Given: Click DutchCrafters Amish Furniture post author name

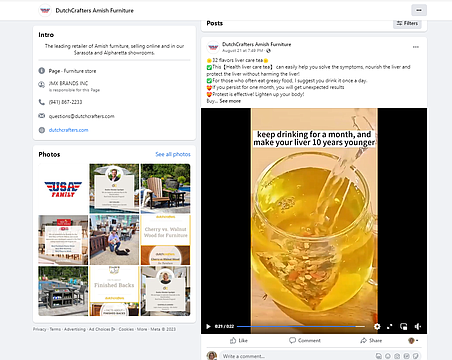Looking at the screenshot, I should click(x=256, y=44).
